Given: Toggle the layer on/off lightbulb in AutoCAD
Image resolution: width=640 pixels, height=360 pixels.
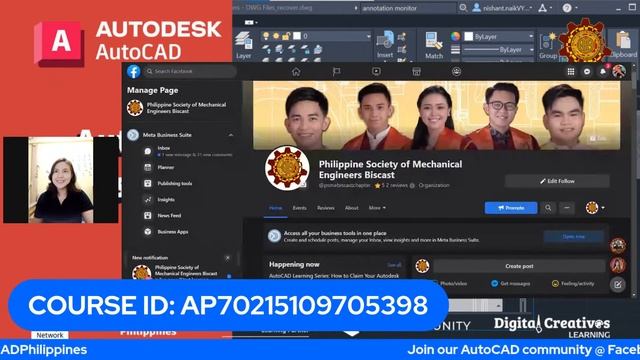Looking at the screenshot, I should click(x=266, y=36).
